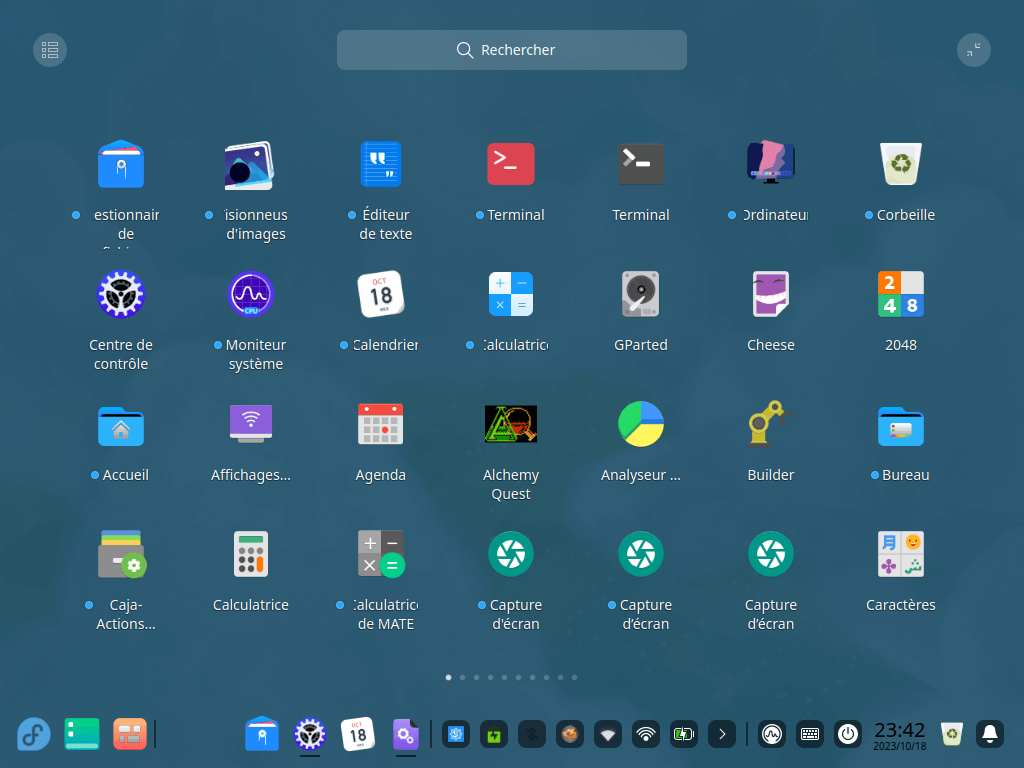Open the blue Calculatrice app
The width and height of the screenshot is (1024, 768).
click(511, 294)
